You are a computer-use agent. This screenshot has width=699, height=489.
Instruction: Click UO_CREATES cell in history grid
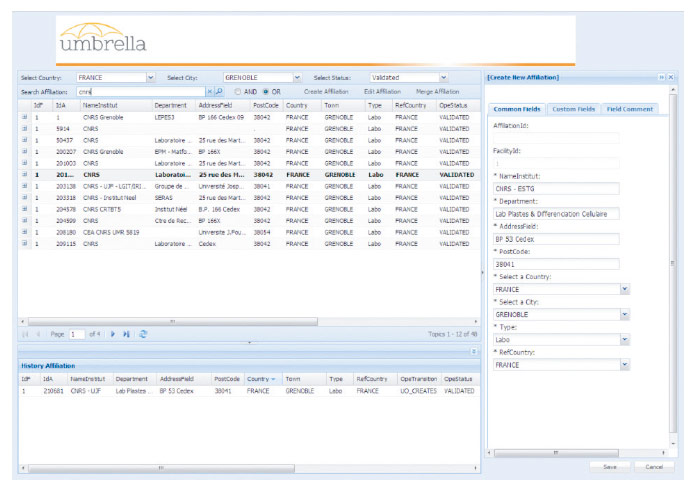click(418, 391)
